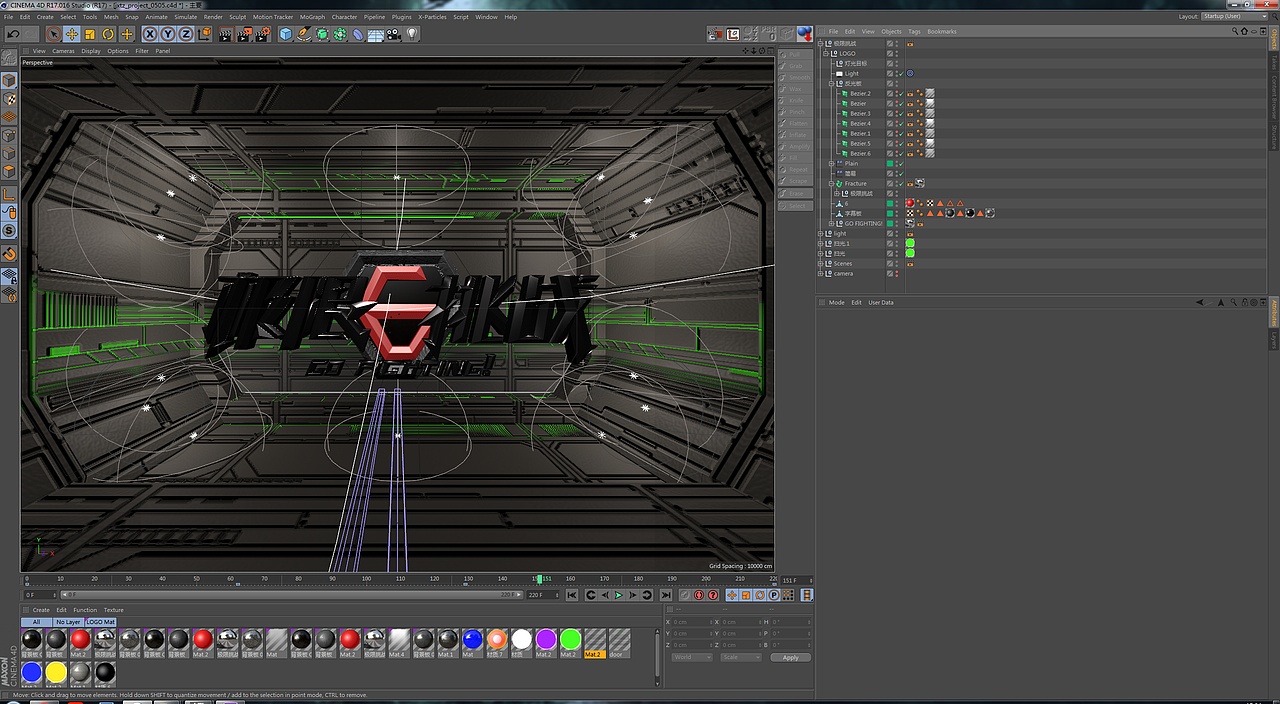The height and width of the screenshot is (704, 1280).
Task: Click the coordinate system icon
Action: click(x=204, y=34)
